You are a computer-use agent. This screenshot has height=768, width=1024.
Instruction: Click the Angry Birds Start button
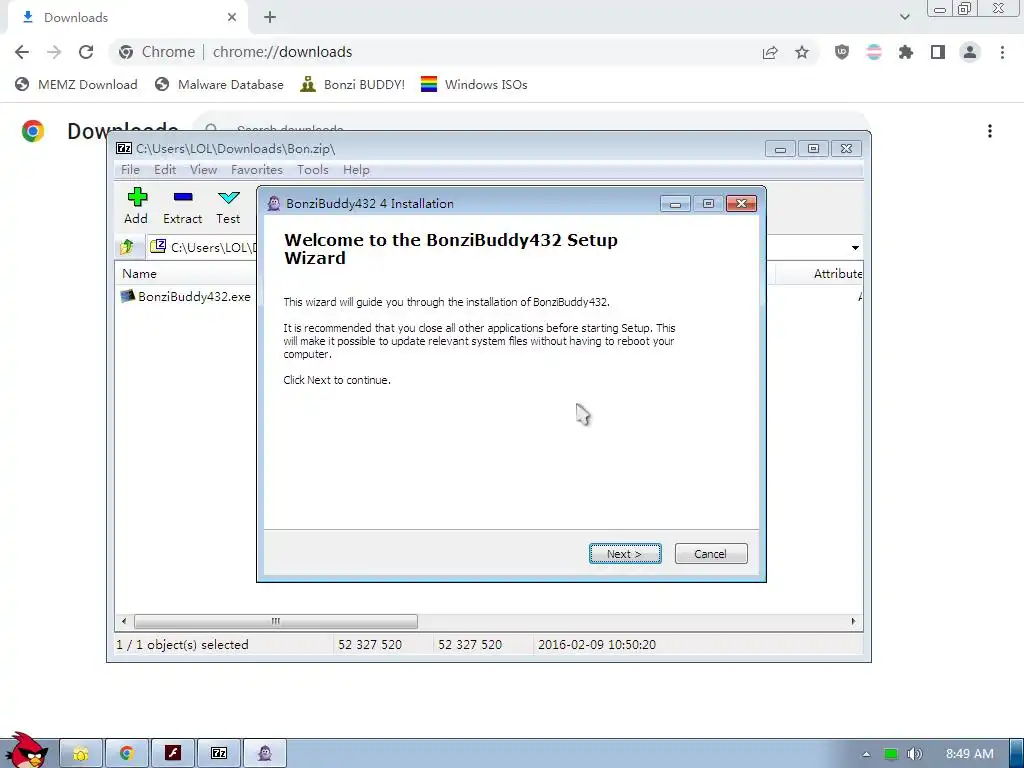tap(25, 750)
